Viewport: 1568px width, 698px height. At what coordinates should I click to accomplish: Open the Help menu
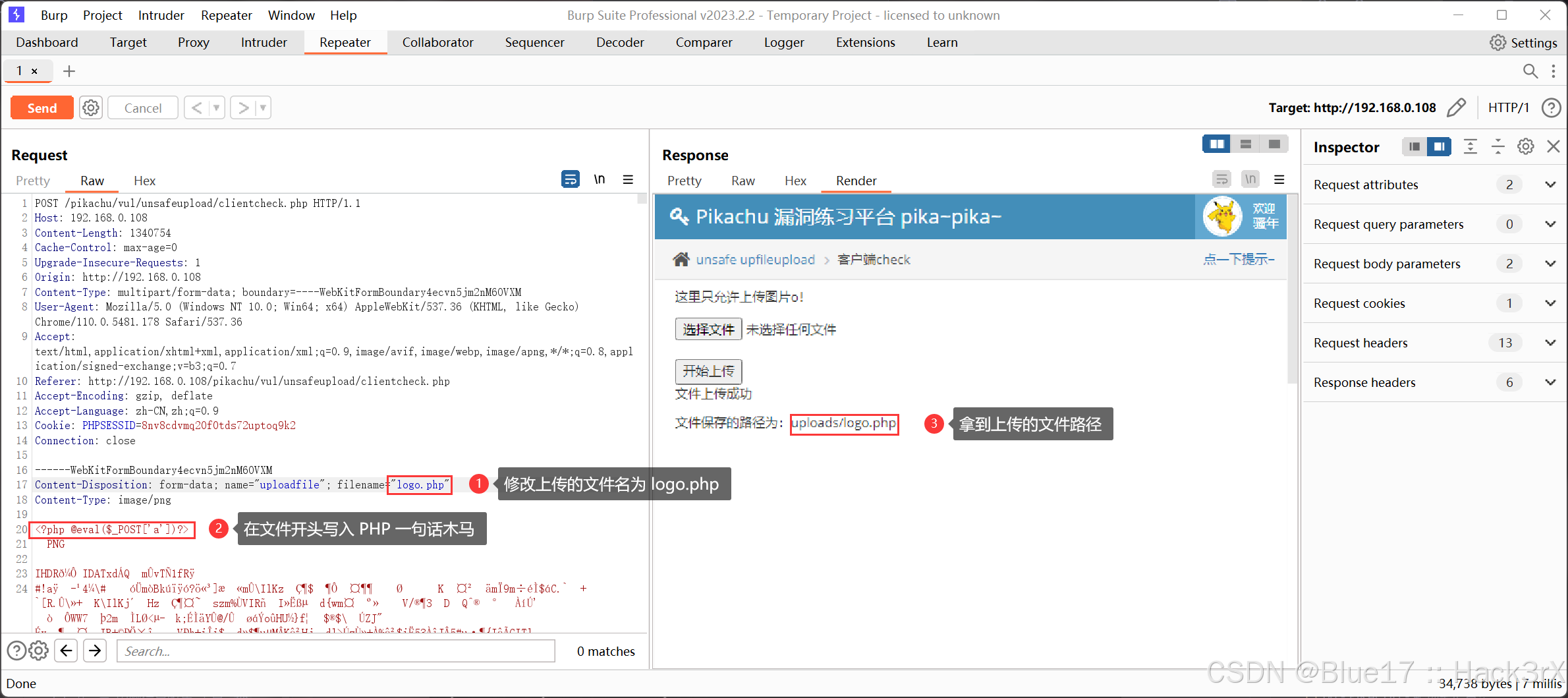pyautogui.click(x=343, y=15)
